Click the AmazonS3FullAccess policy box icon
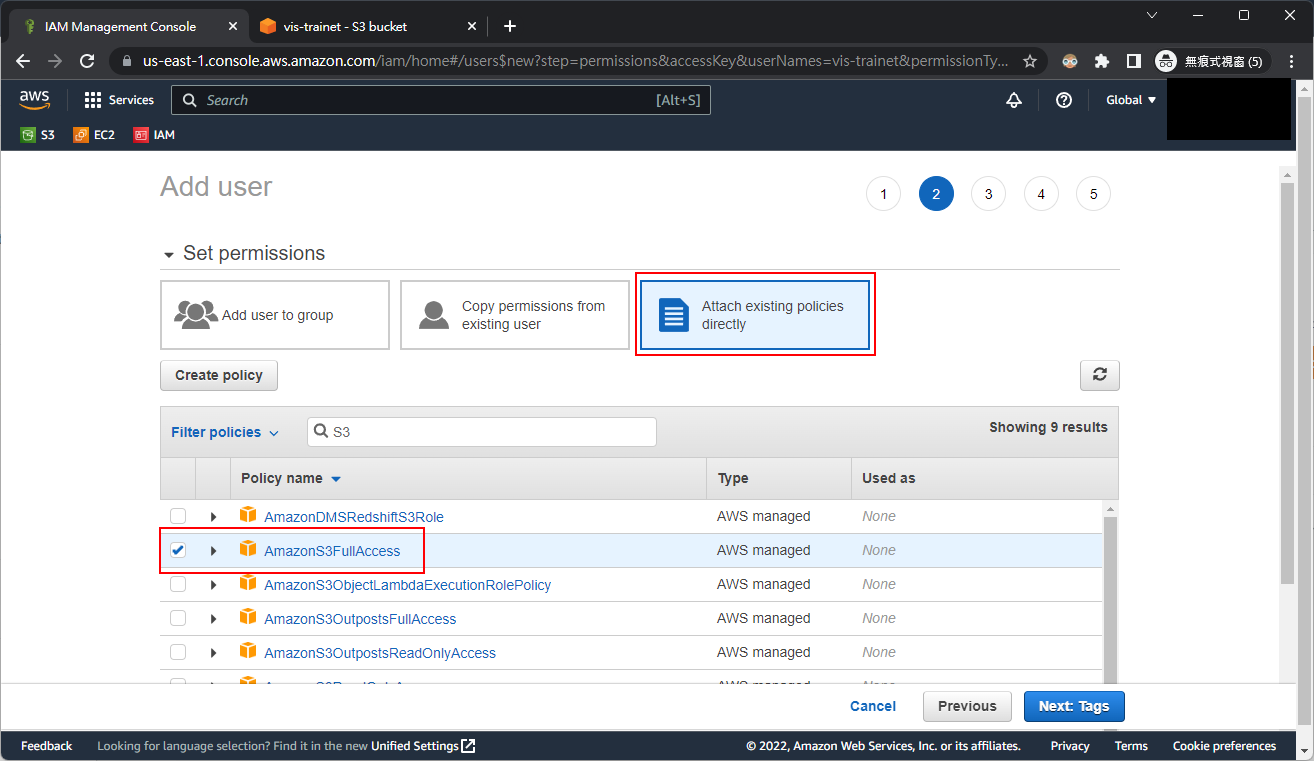 (x=248, y=549)
